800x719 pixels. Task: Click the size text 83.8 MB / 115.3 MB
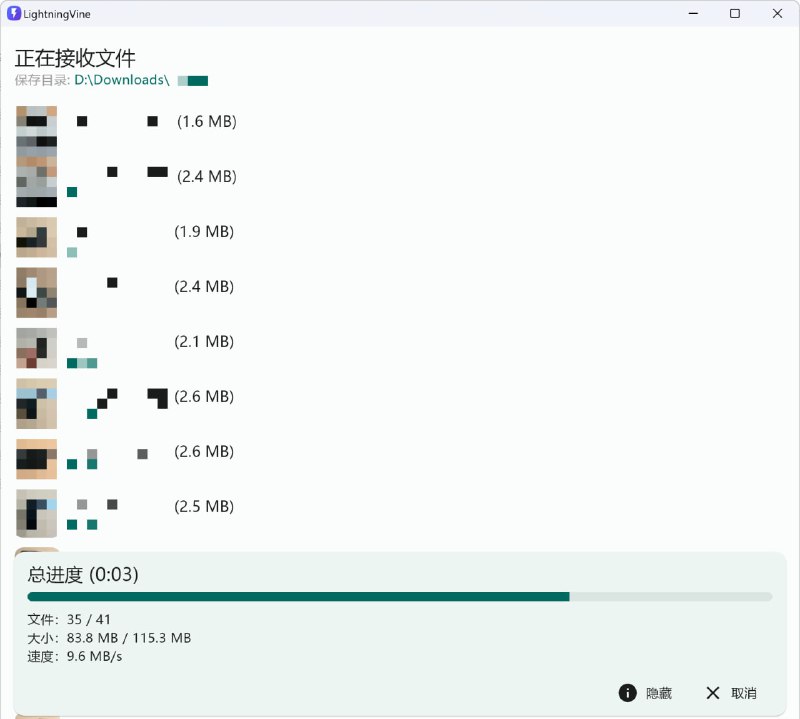pyautogui.click(x=129, y=638)
